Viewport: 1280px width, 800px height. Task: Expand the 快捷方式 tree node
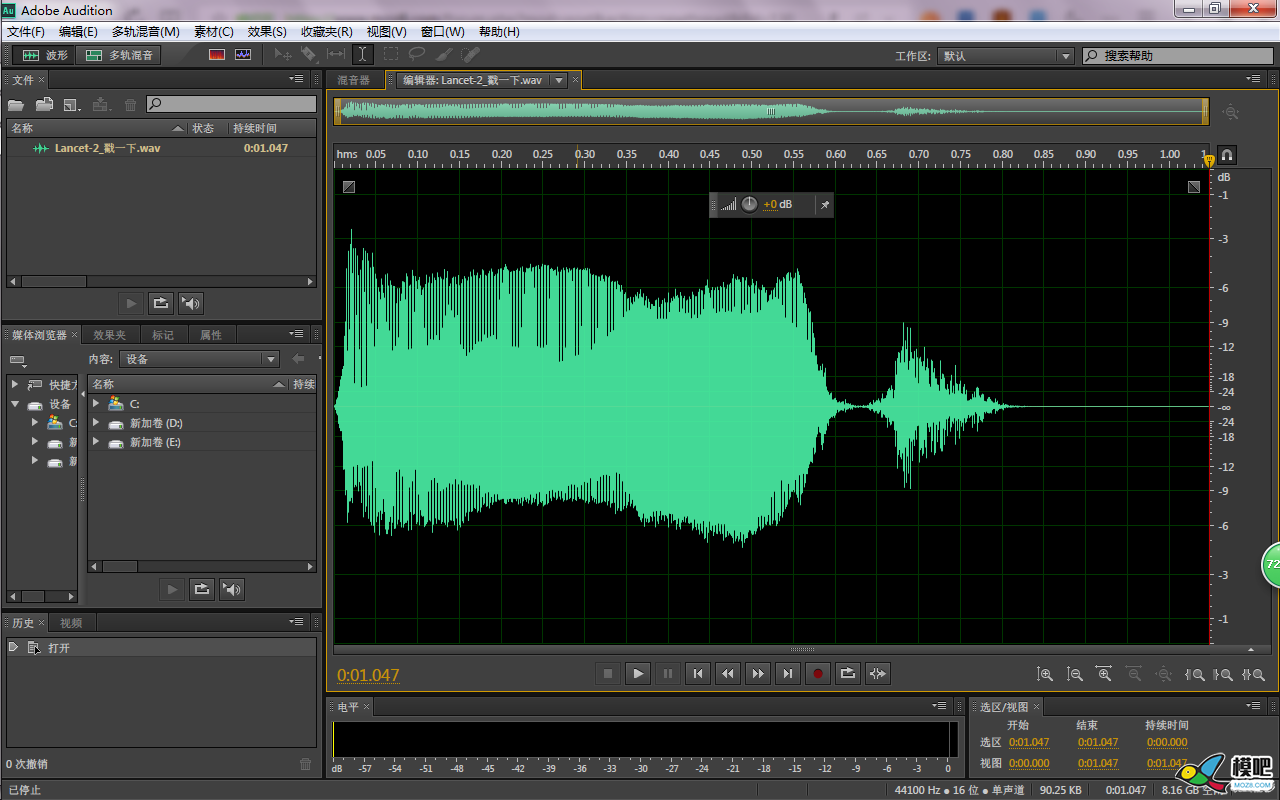point(15,384)
